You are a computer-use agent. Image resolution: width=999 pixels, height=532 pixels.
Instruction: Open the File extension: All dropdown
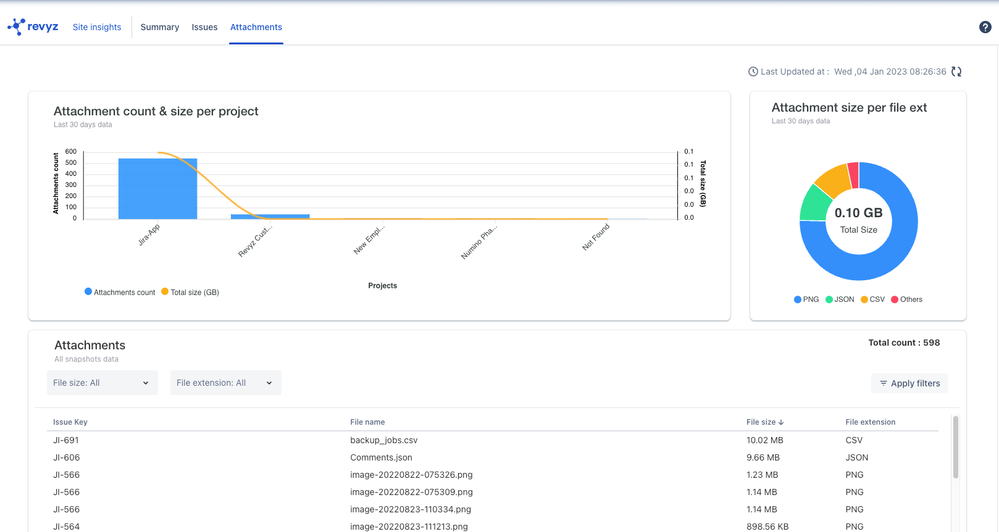click(x=226, y=383)
